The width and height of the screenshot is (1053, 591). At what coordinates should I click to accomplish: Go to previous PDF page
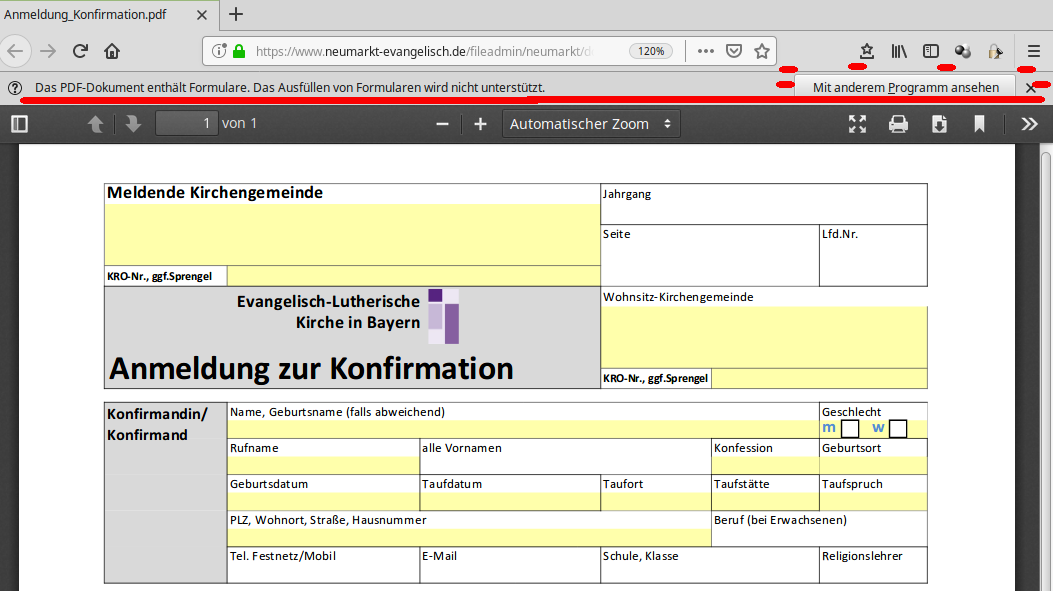(95, 124)
